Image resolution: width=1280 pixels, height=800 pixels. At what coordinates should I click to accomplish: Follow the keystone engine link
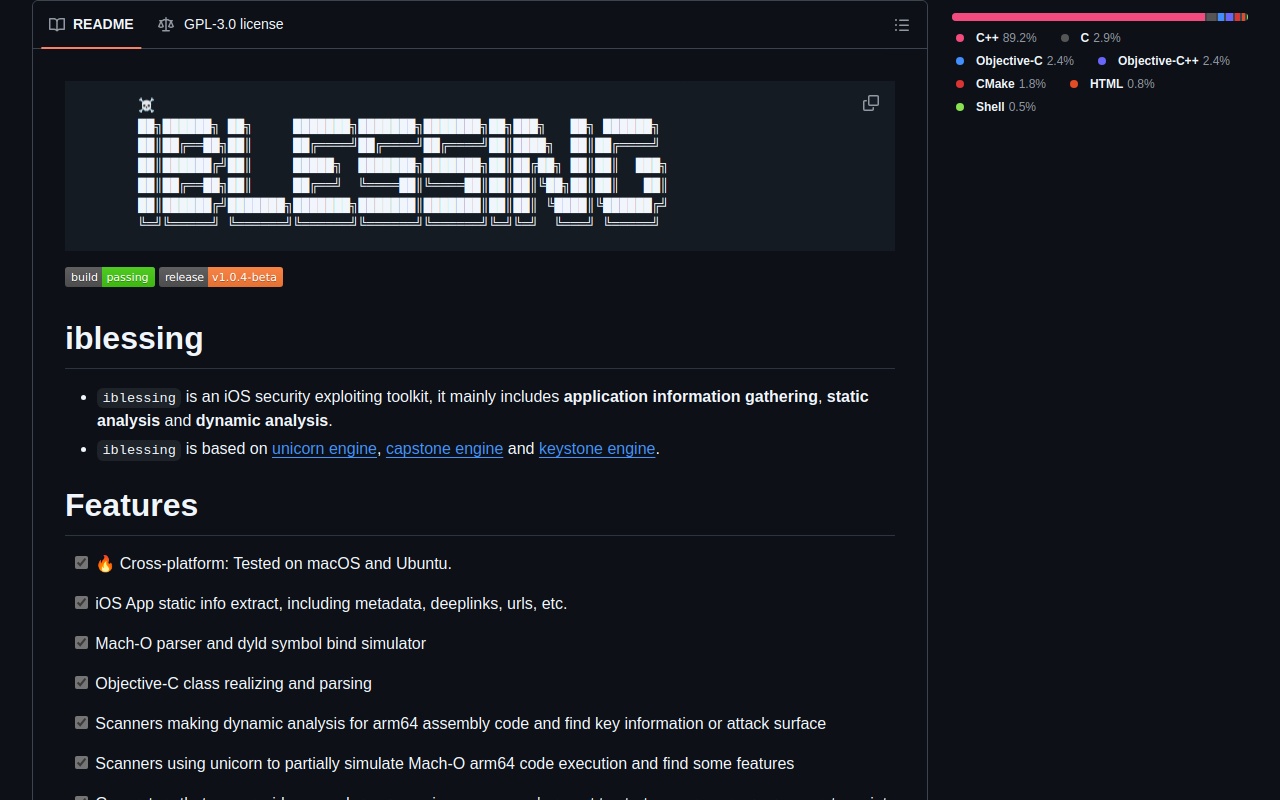point(597,448)
